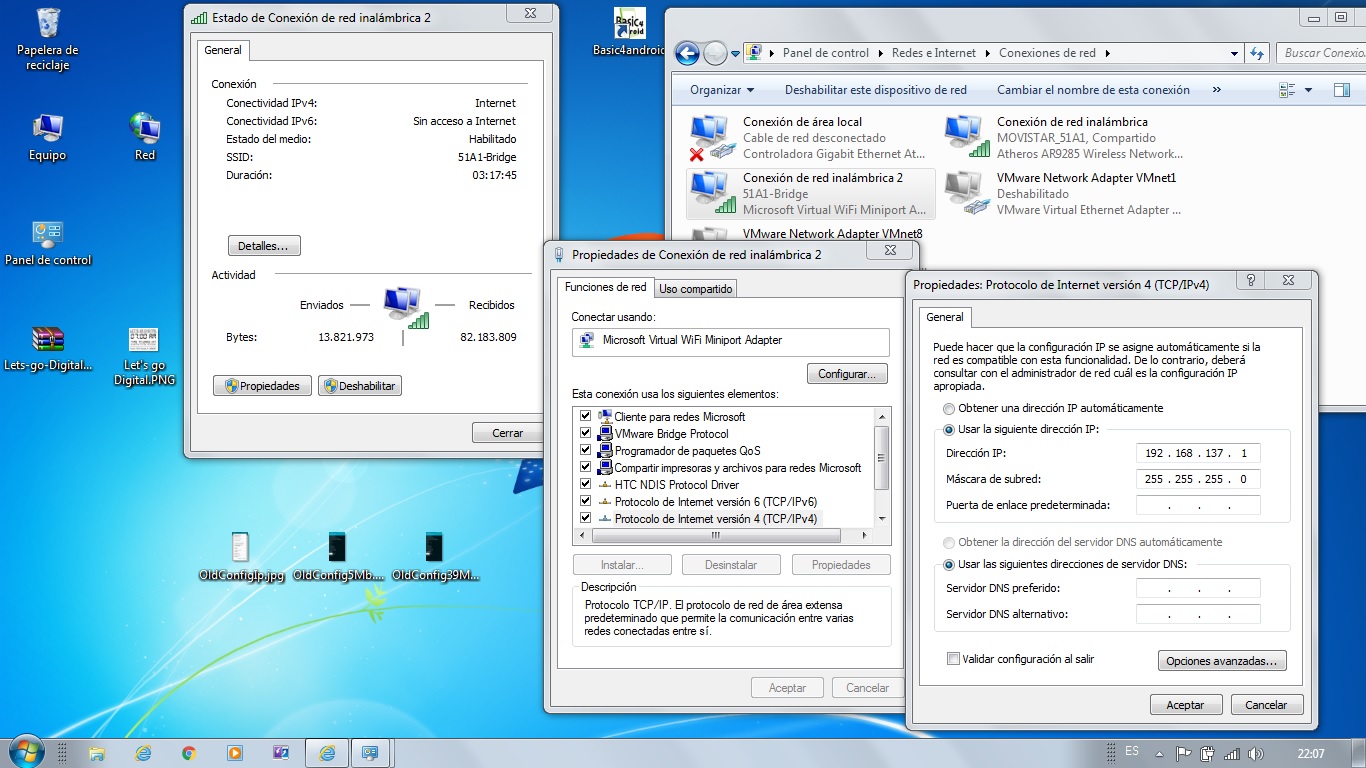Uncheck Programador de paquetes QoS
The width and height of the screenshot is (1366, 768).
pyautogui.click(x=586, y=450)
